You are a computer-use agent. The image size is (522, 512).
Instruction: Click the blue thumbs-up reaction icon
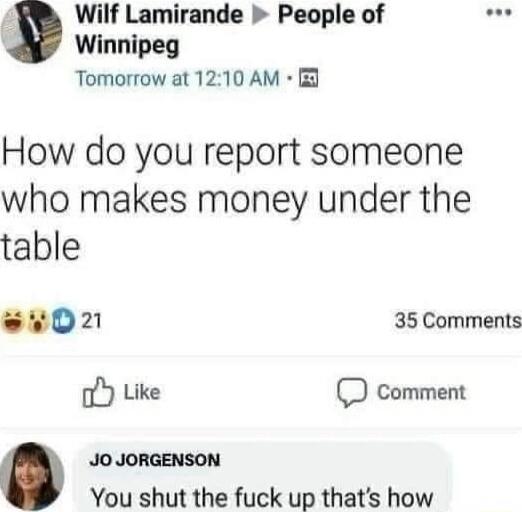[63, 321]
